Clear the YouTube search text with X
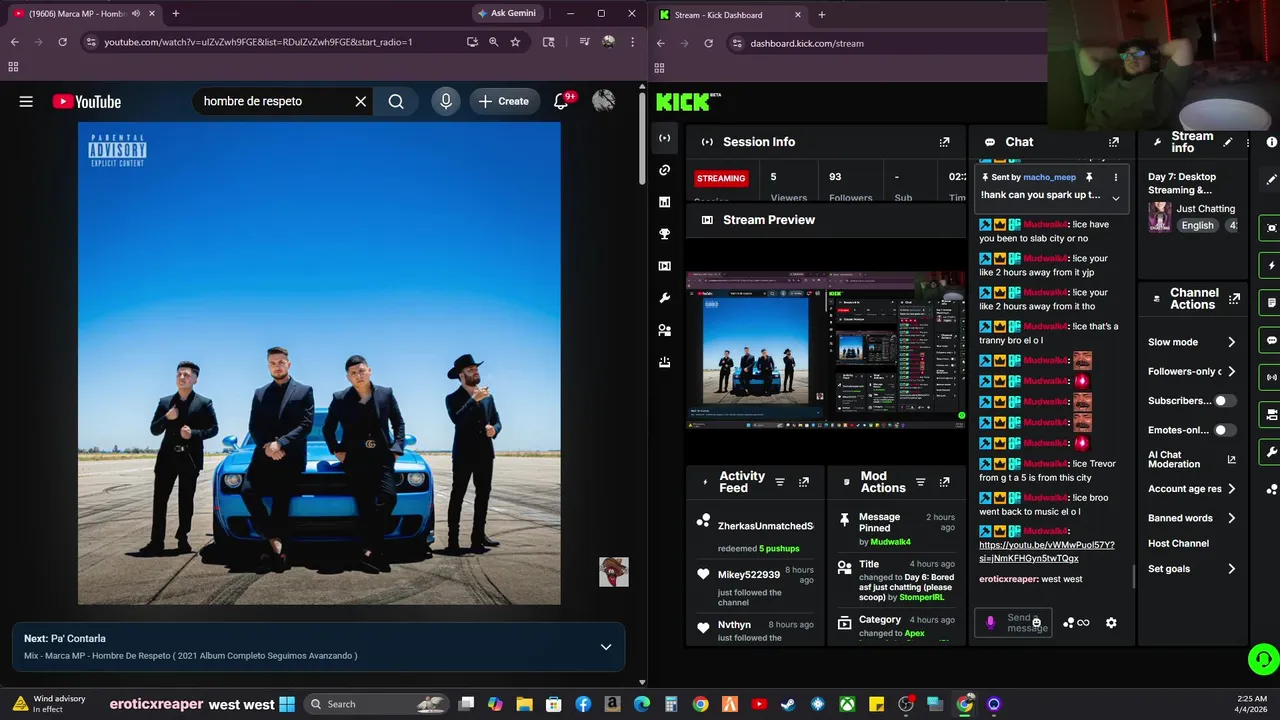Screen dimensions: 1280x720 (361, 101)
